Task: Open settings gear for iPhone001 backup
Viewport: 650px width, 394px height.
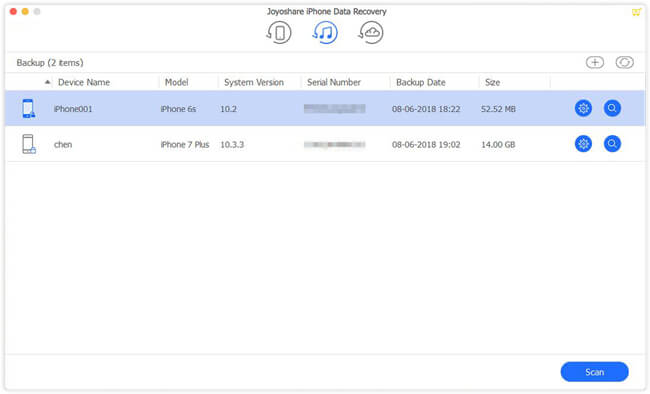Action: pos(583,108)
